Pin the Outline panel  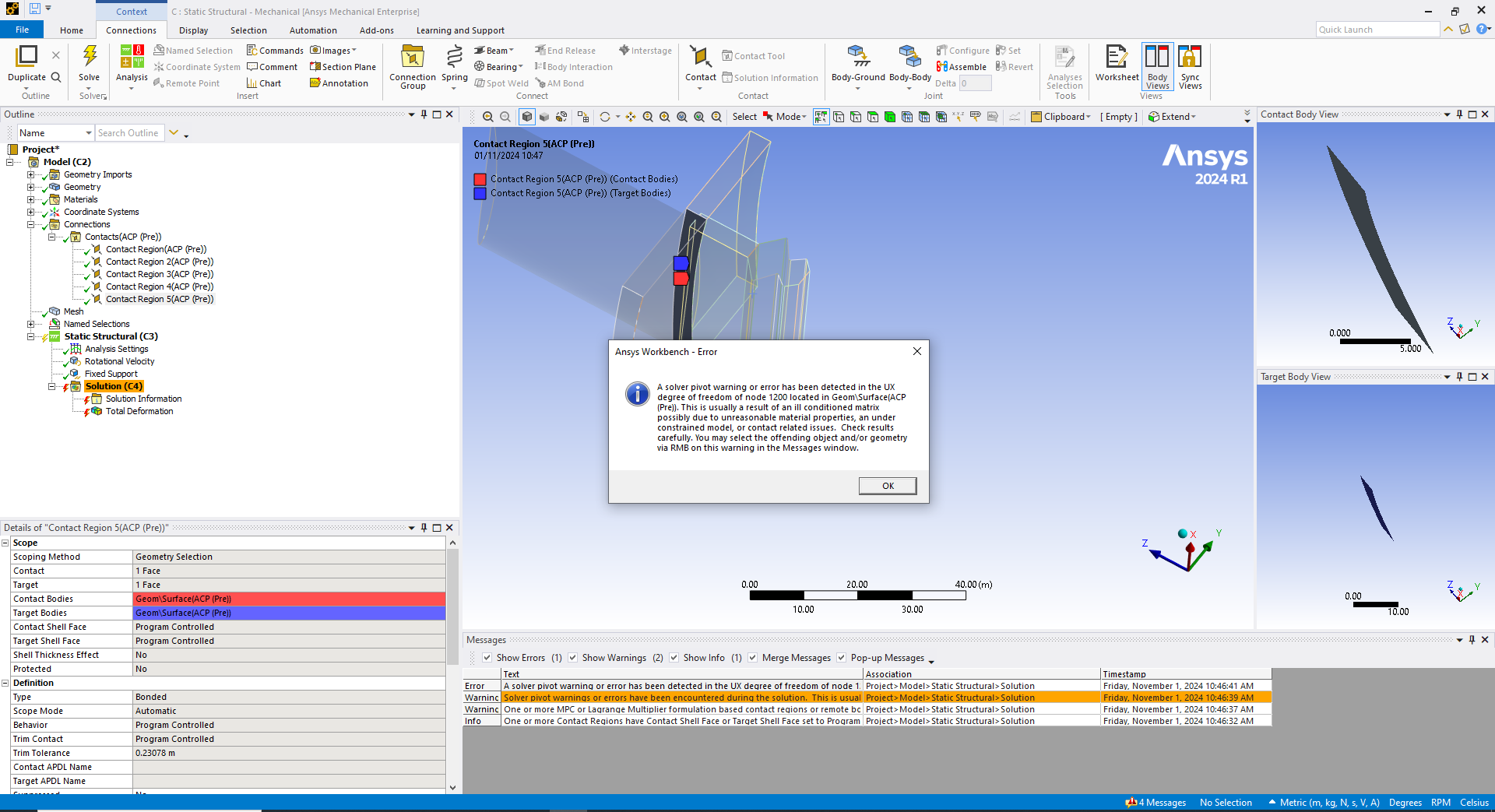(424, 114)
